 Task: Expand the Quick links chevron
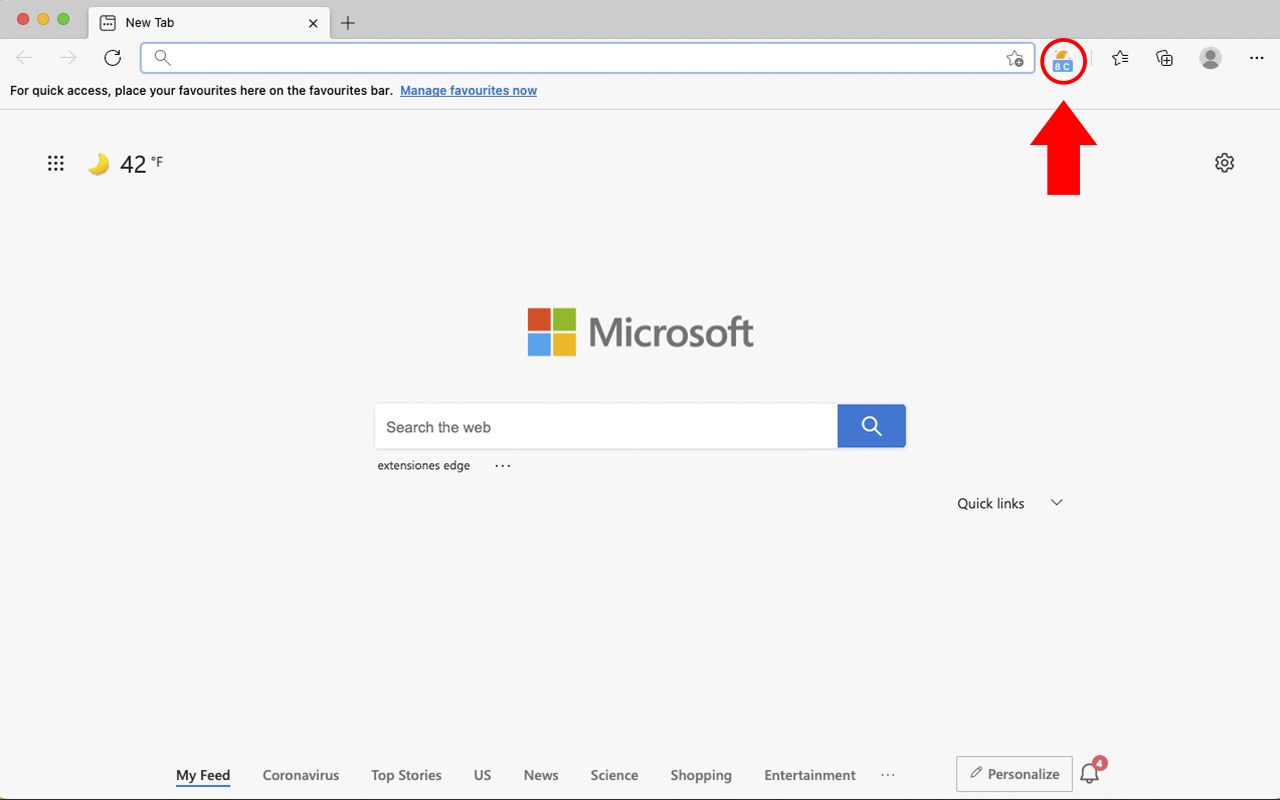tap(1056, 503)
